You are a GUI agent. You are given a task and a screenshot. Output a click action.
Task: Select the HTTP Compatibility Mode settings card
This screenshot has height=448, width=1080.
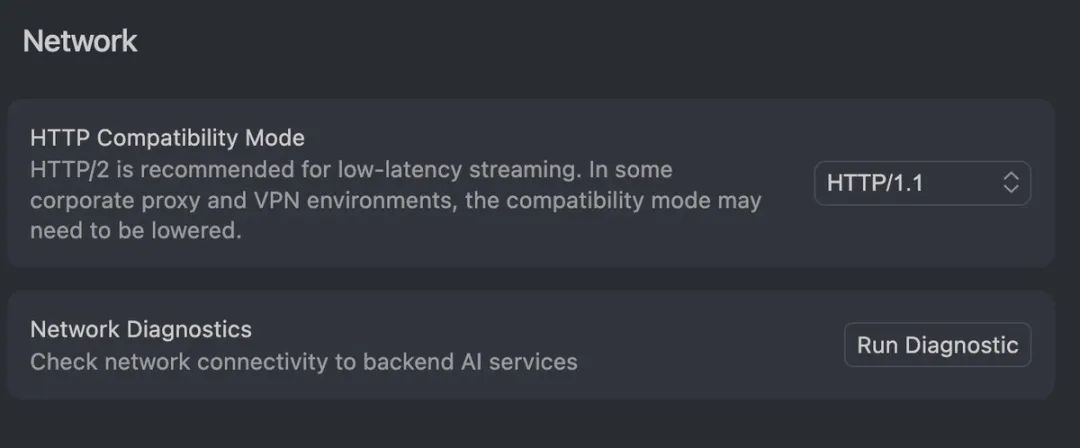coord(531,183)
